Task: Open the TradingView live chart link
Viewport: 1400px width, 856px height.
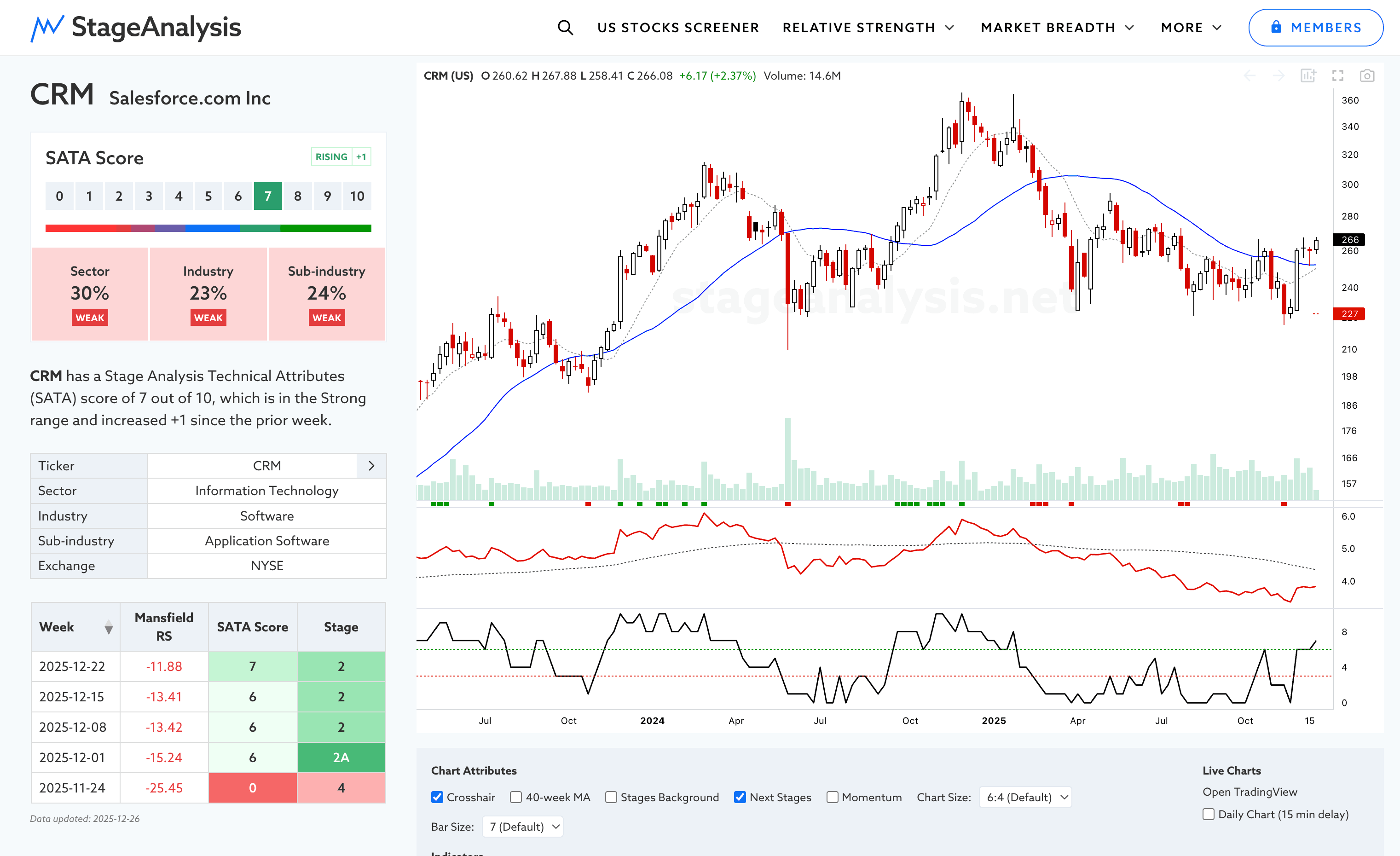Action: click(1250, 791)
